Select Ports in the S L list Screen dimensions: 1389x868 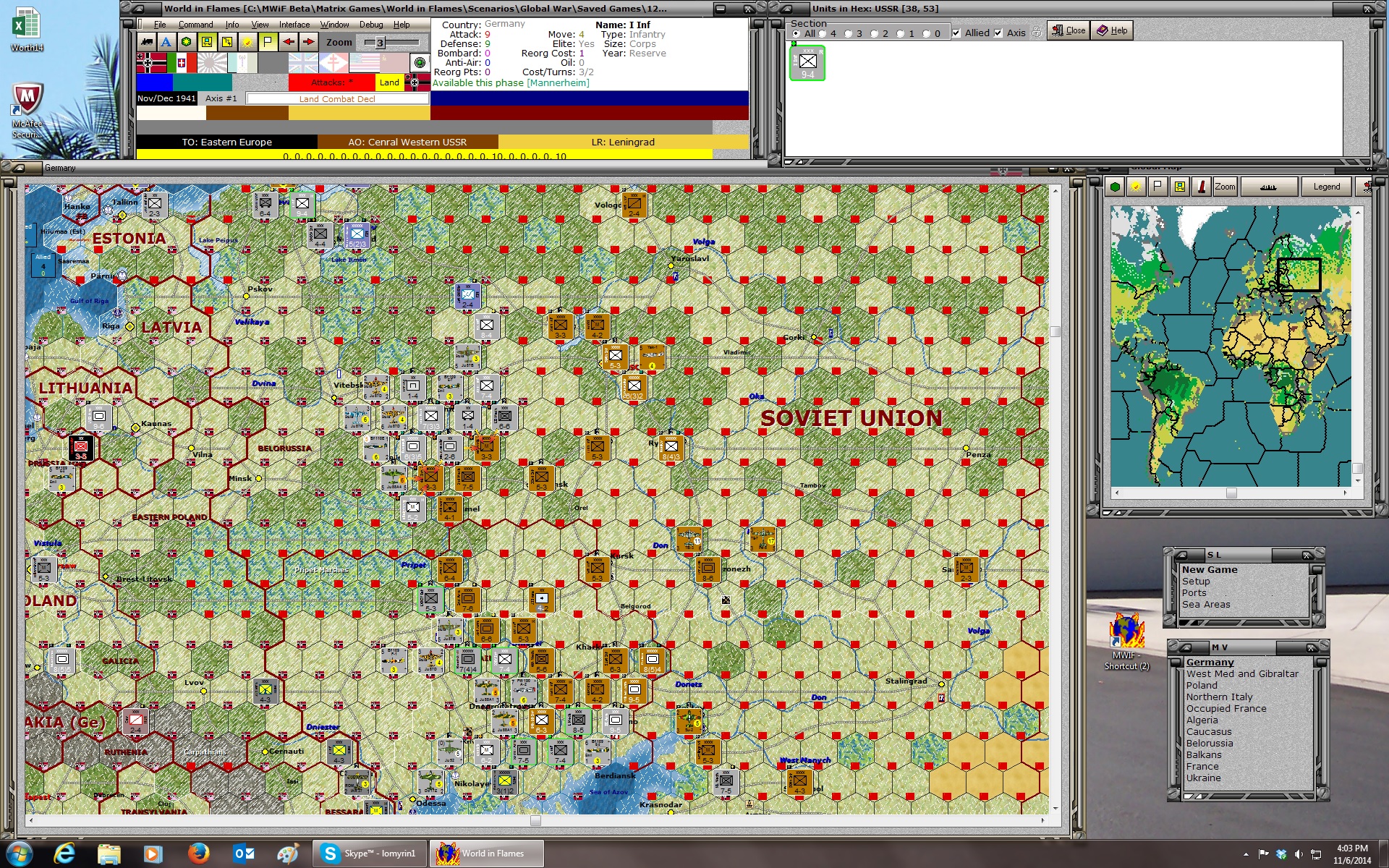click(x=1194, y=593)
